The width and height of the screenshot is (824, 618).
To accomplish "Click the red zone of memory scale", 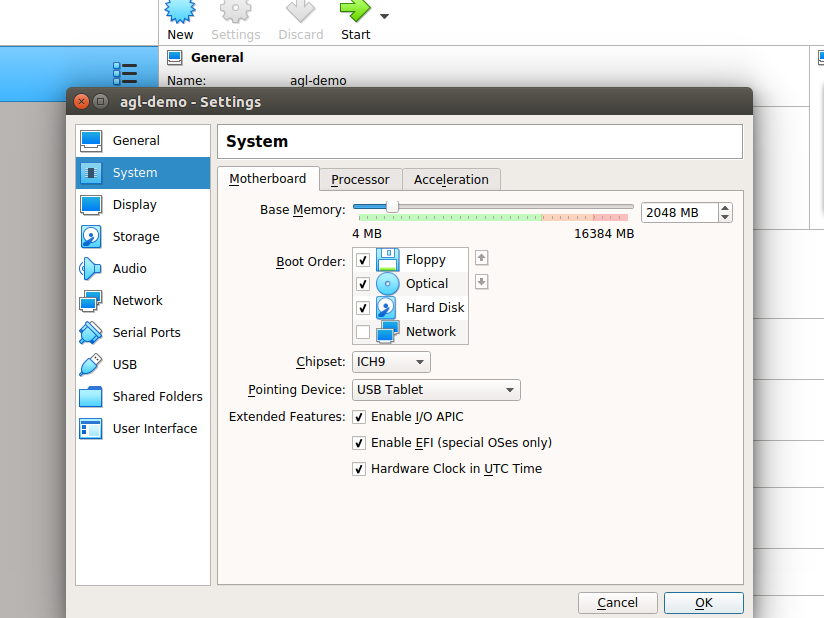I will point(611,217).
